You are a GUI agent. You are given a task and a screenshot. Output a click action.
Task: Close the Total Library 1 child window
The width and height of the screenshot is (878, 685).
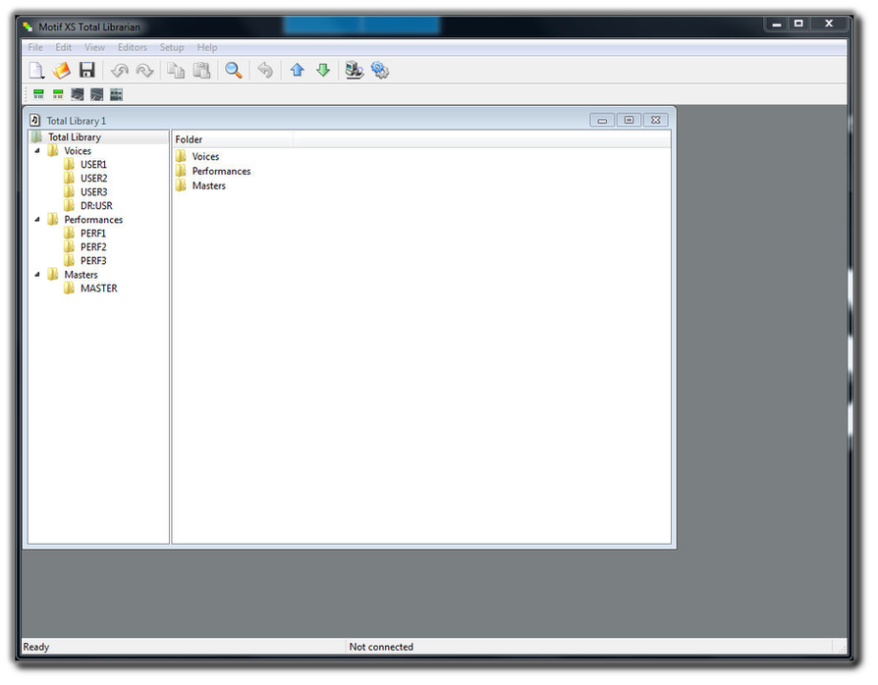point(656,120)
